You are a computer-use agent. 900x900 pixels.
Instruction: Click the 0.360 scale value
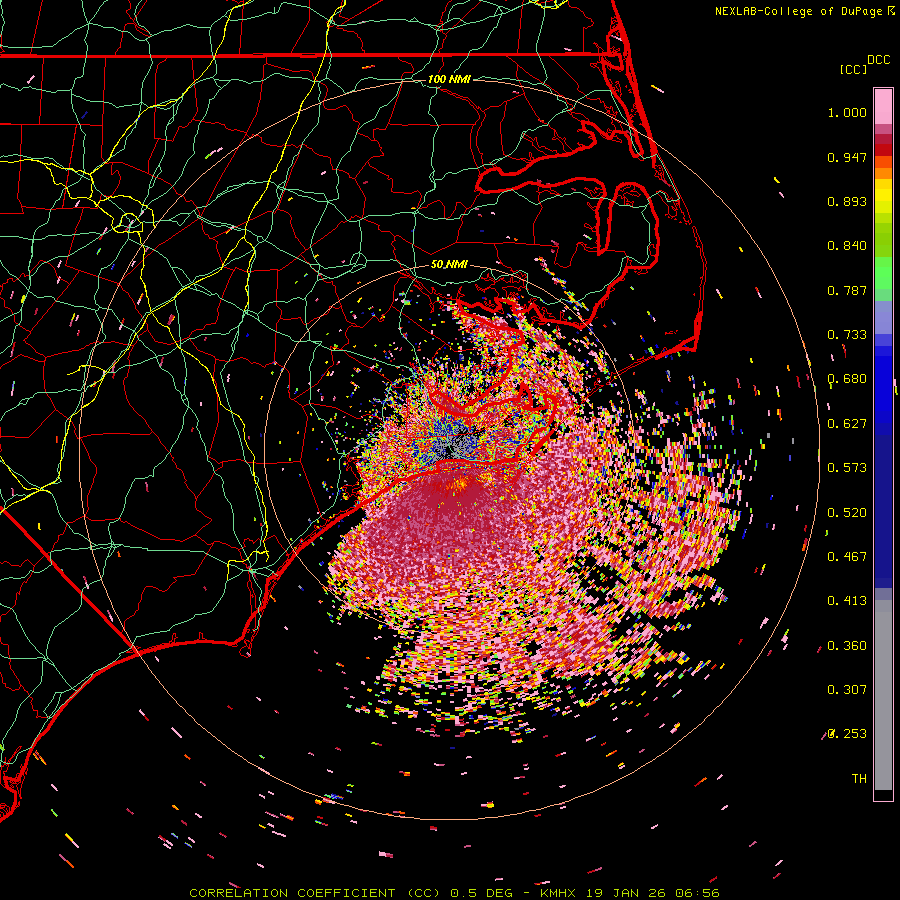[x=847, y=646]
